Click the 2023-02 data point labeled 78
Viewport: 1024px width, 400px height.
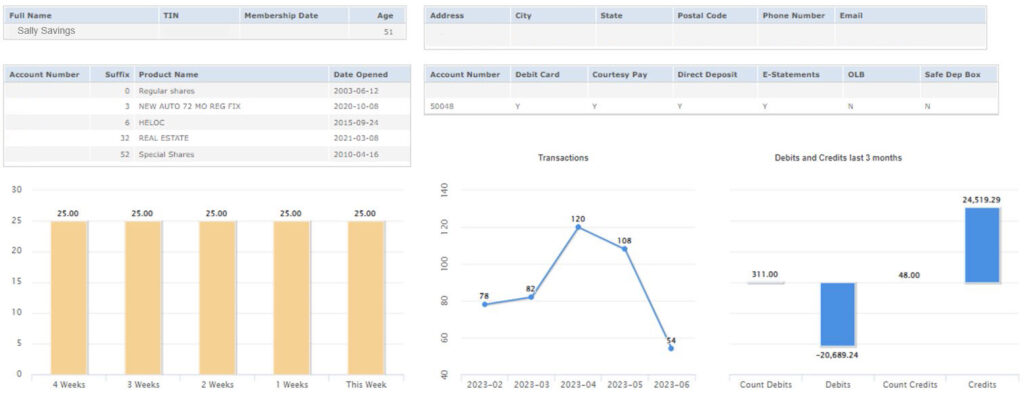485,304
